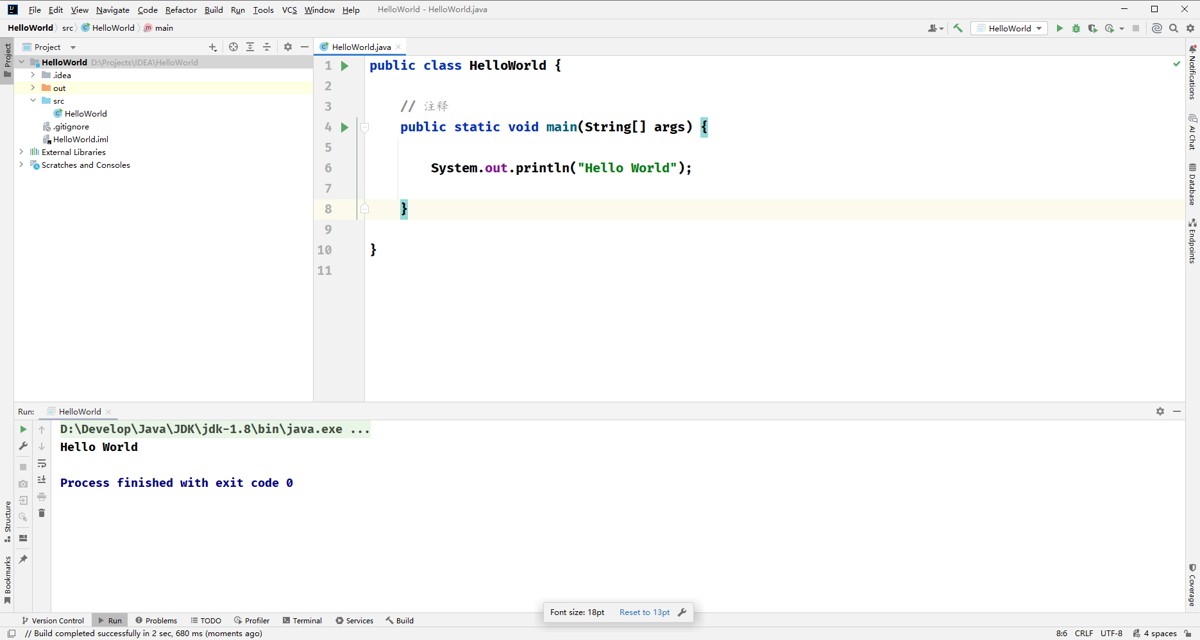Open the Refactor menu
The height and width of the screenshot is (640, 1200).
[x=181, y=10]
